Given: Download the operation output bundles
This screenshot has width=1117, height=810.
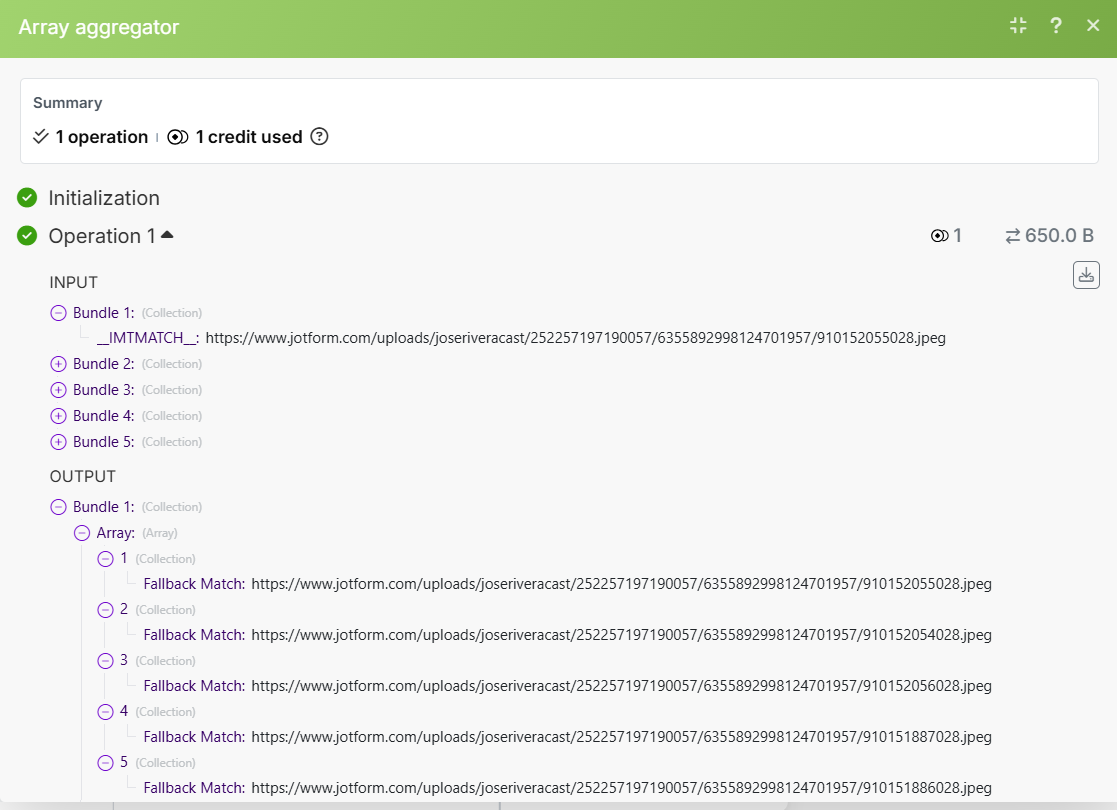Looking at the screenshot, I should click(x=1086, y=275).
